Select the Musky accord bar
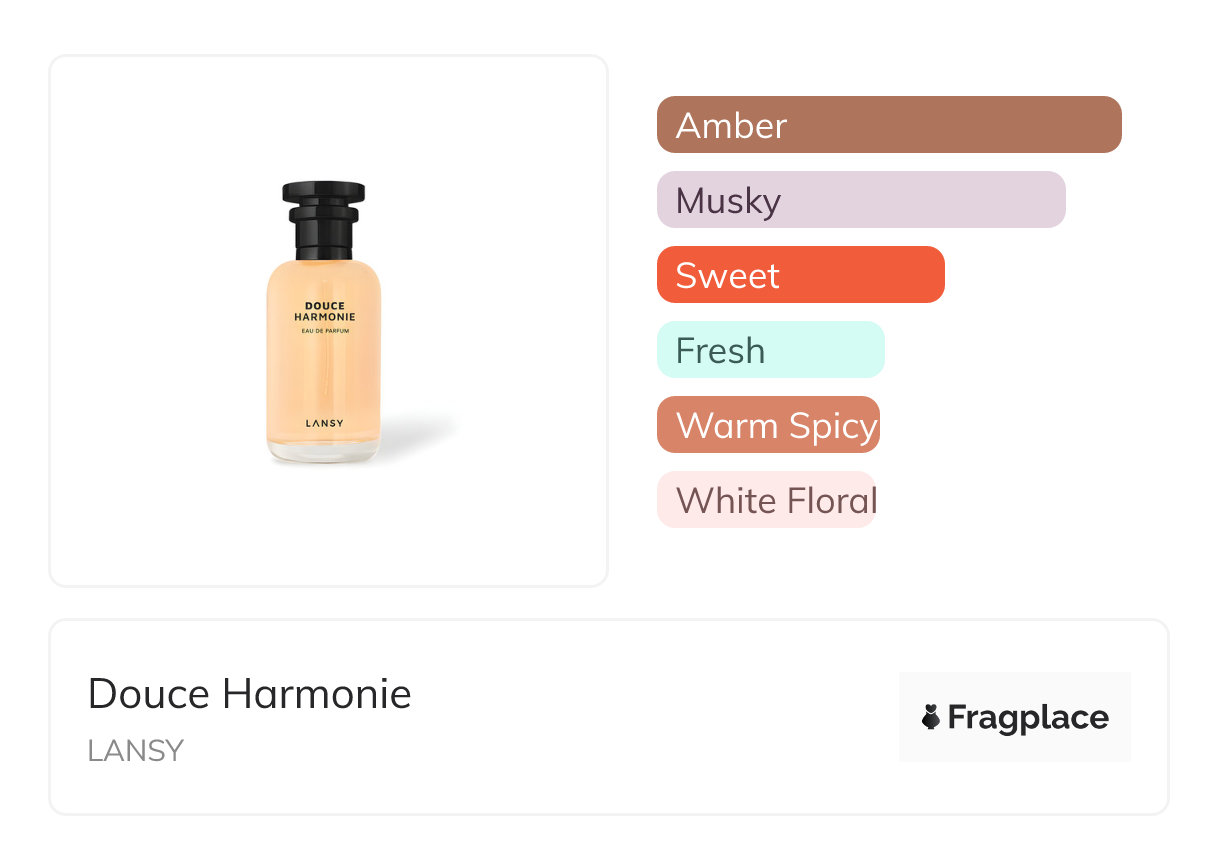The width and height of the screenshot is (1218, 864). pos(860,200)
